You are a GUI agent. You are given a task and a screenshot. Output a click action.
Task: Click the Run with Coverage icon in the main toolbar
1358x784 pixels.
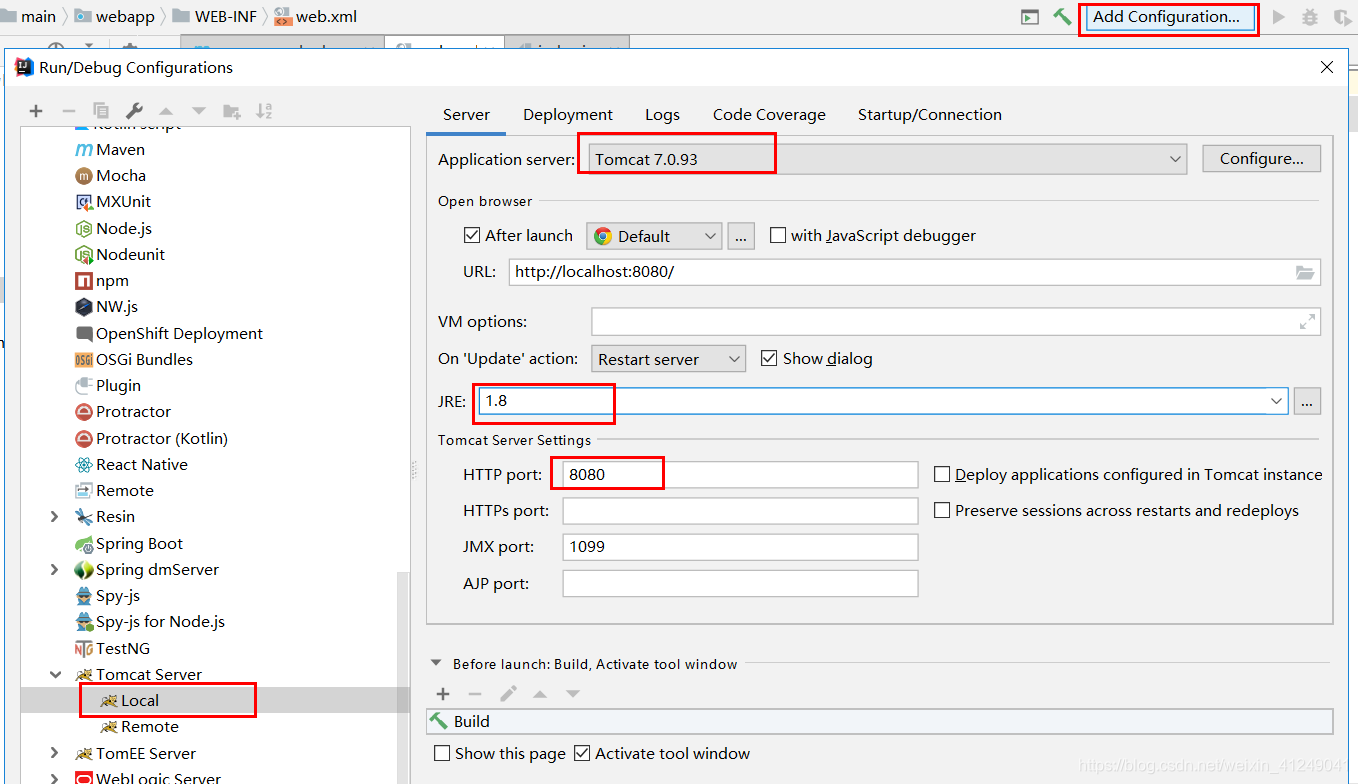1341,17
